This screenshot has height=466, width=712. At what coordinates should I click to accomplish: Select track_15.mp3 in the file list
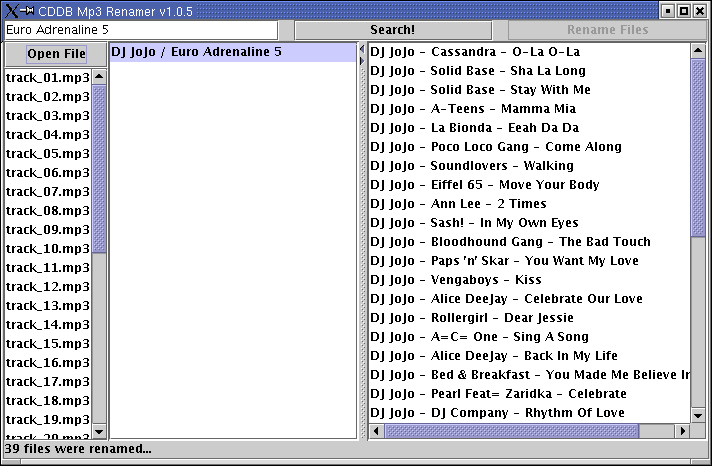pyautogui.click(x=48, y=344)
